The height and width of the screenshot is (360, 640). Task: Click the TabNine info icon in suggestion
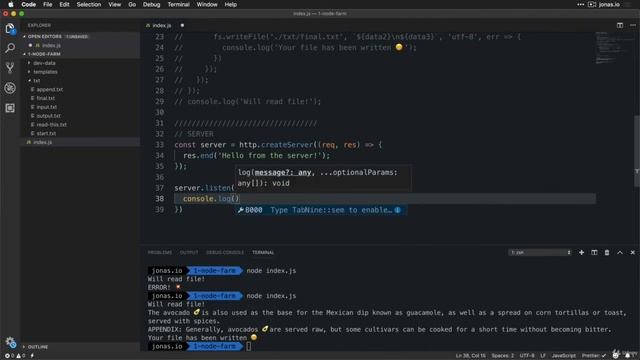click(x=398, y=210)
